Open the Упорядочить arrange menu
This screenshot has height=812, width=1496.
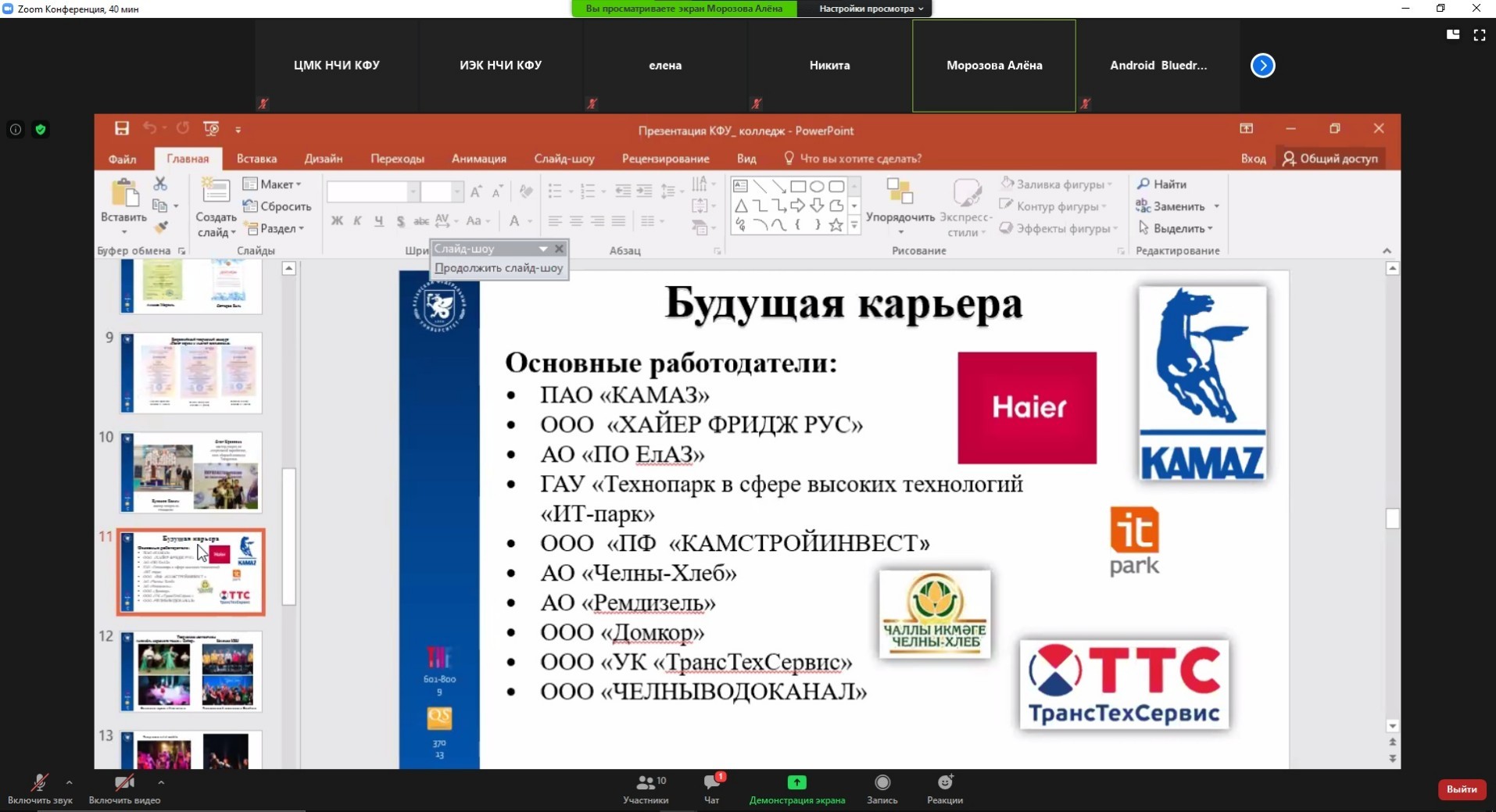coord(900,207)
